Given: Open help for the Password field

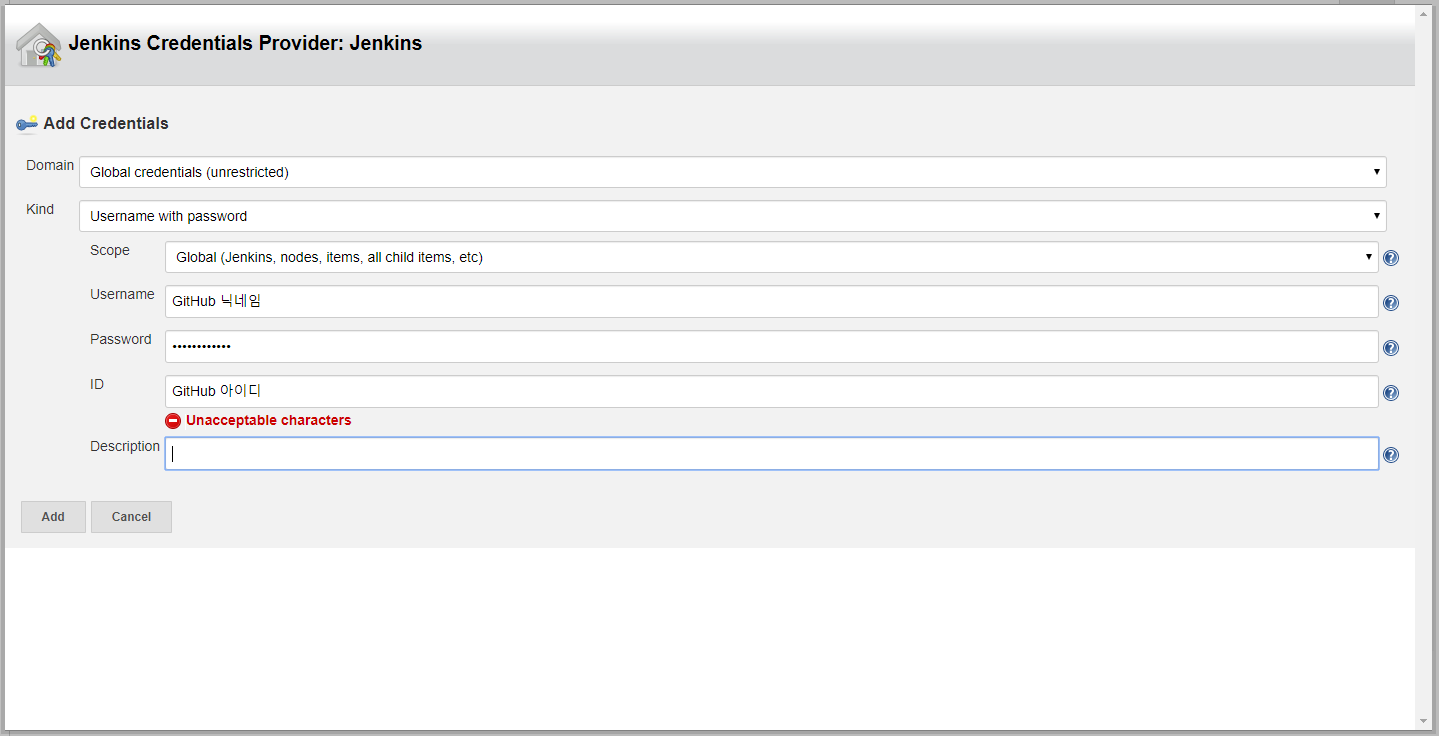Looking at the screenshot, I should click(1391, 348).
